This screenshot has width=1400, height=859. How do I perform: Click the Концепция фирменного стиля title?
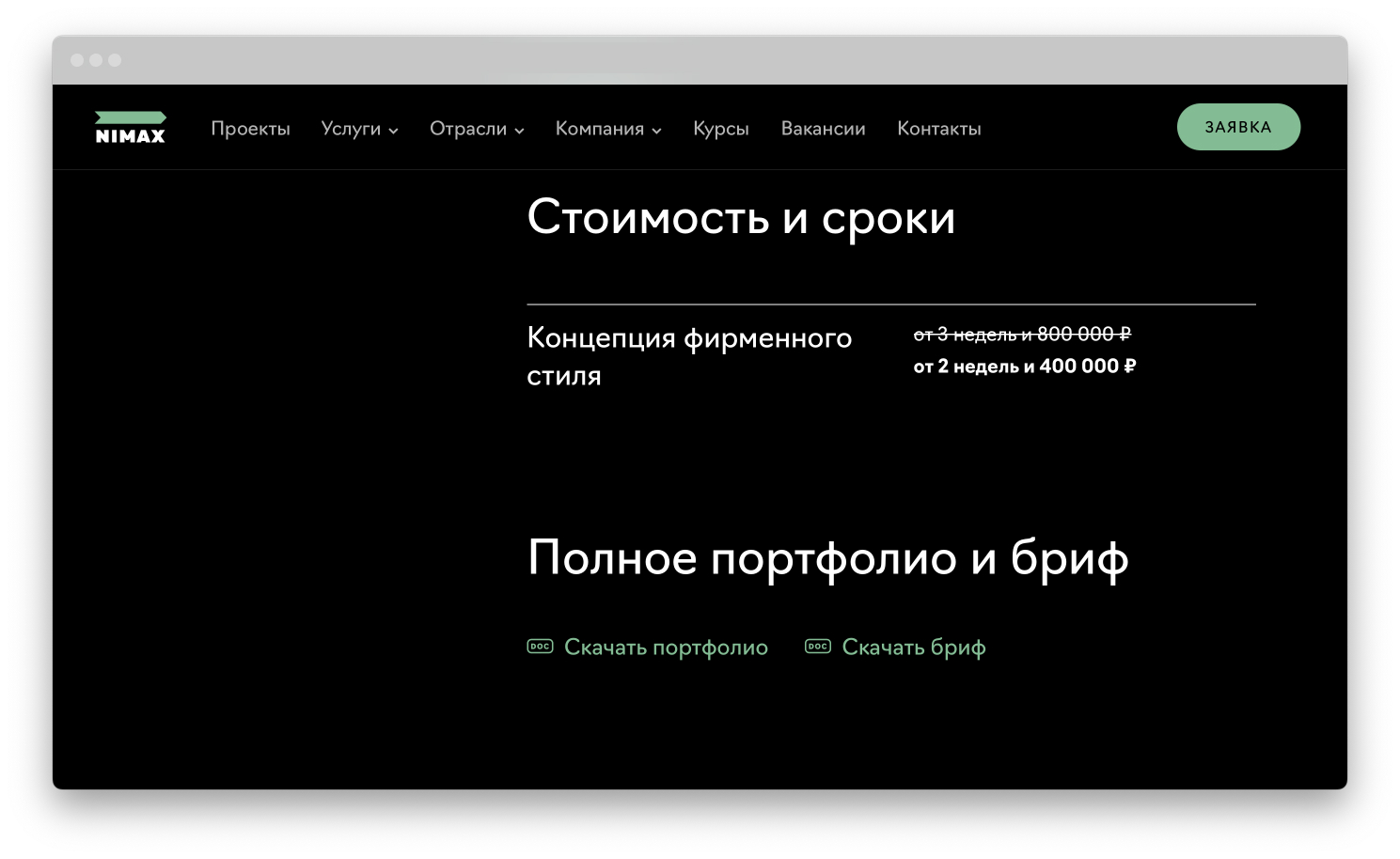pyautogui.click(x=688, y=356)
